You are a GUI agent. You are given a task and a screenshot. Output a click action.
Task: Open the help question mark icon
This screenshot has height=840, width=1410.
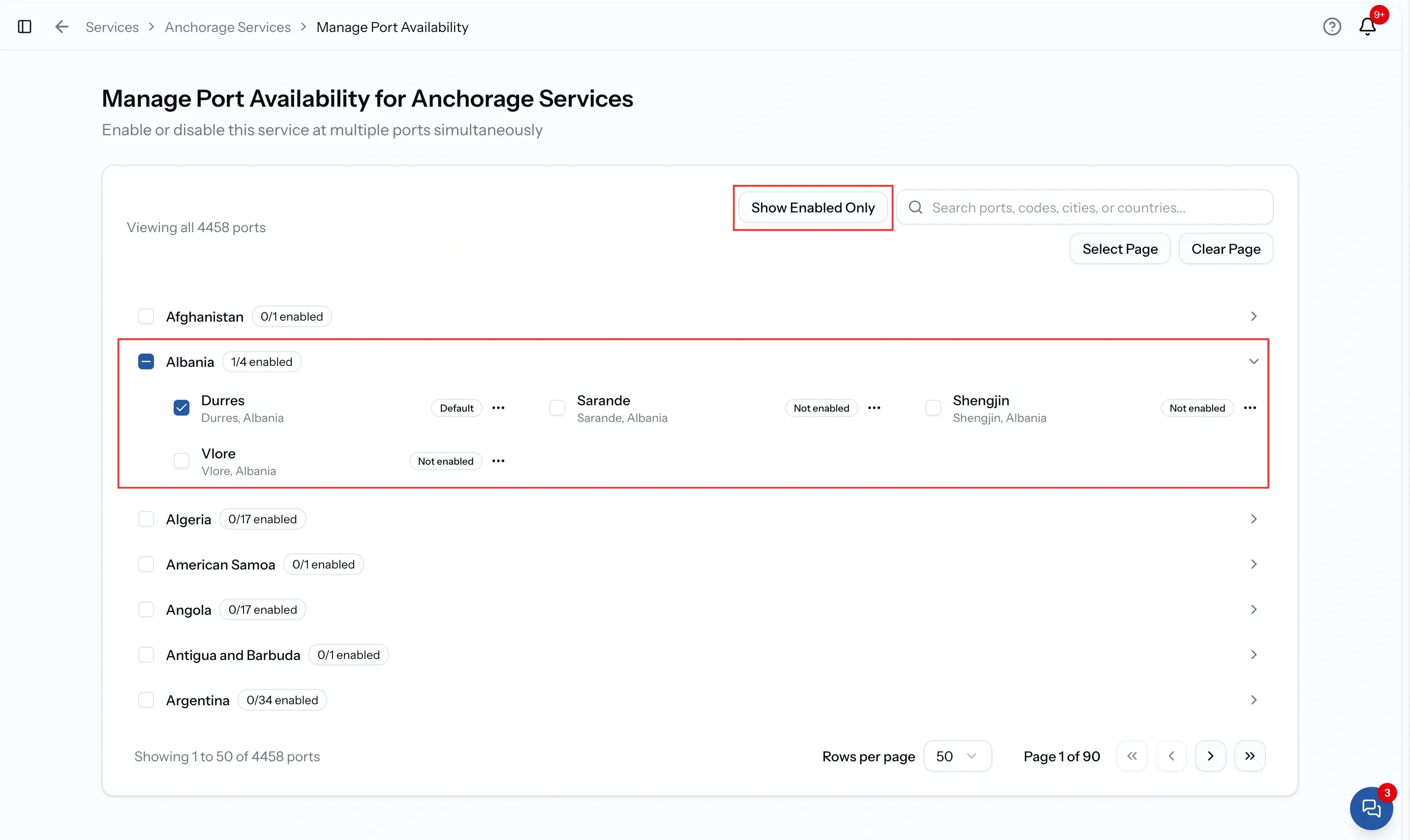point(1332,27)
